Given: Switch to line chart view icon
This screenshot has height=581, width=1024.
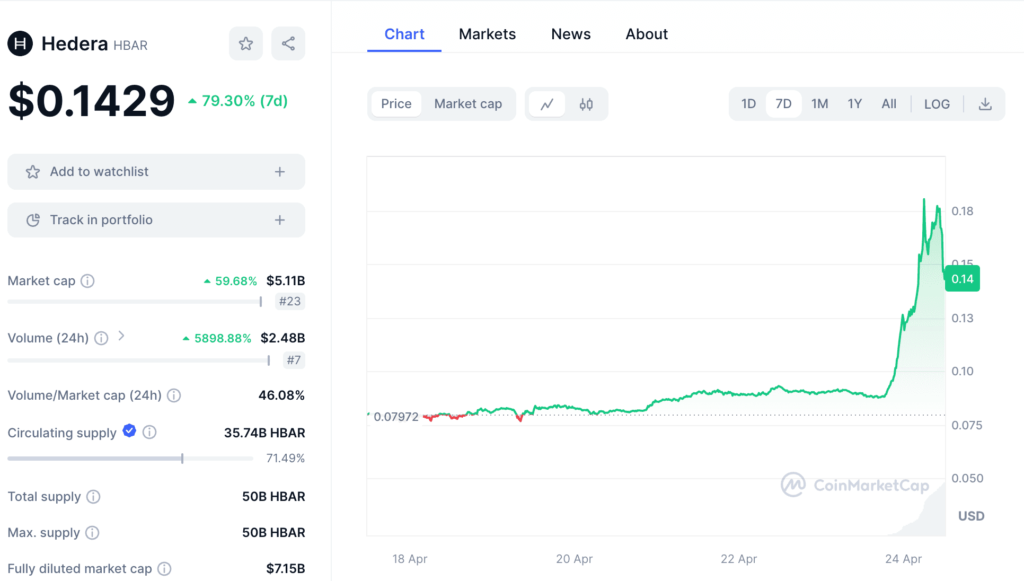Looking at the screenshot, I should (547, 104).
